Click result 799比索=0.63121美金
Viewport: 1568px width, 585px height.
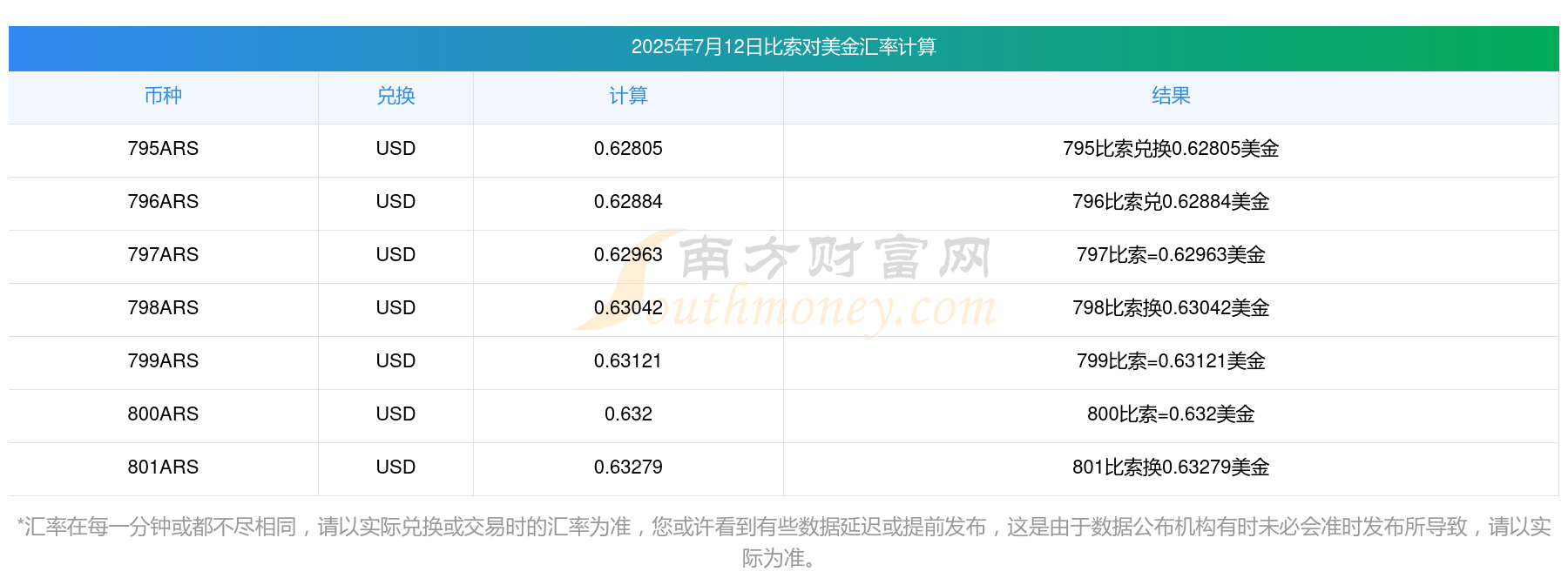pyautogui.click(x=1171, y=361)
